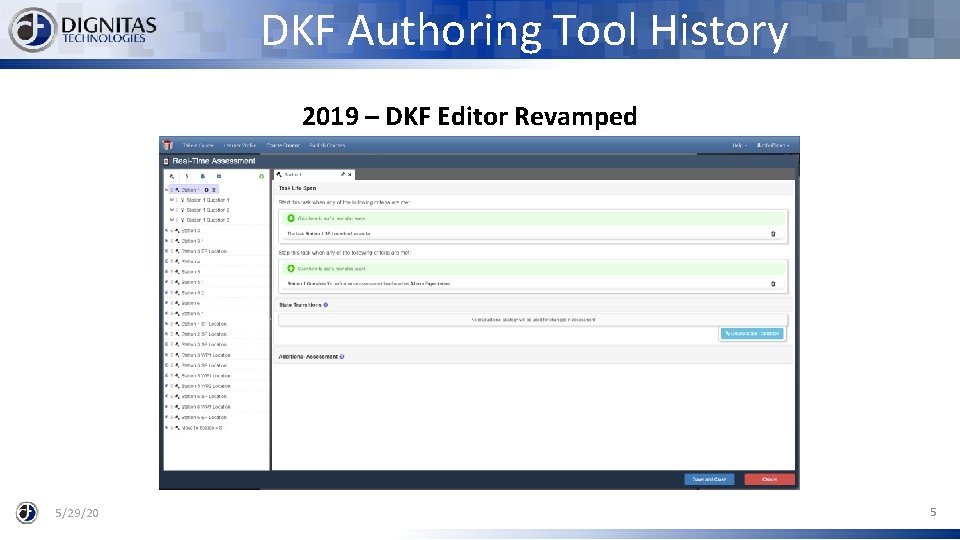Click the Real-Time Assessment title text
This screenshot has height=540, width=960.
(x=214, y=161)
